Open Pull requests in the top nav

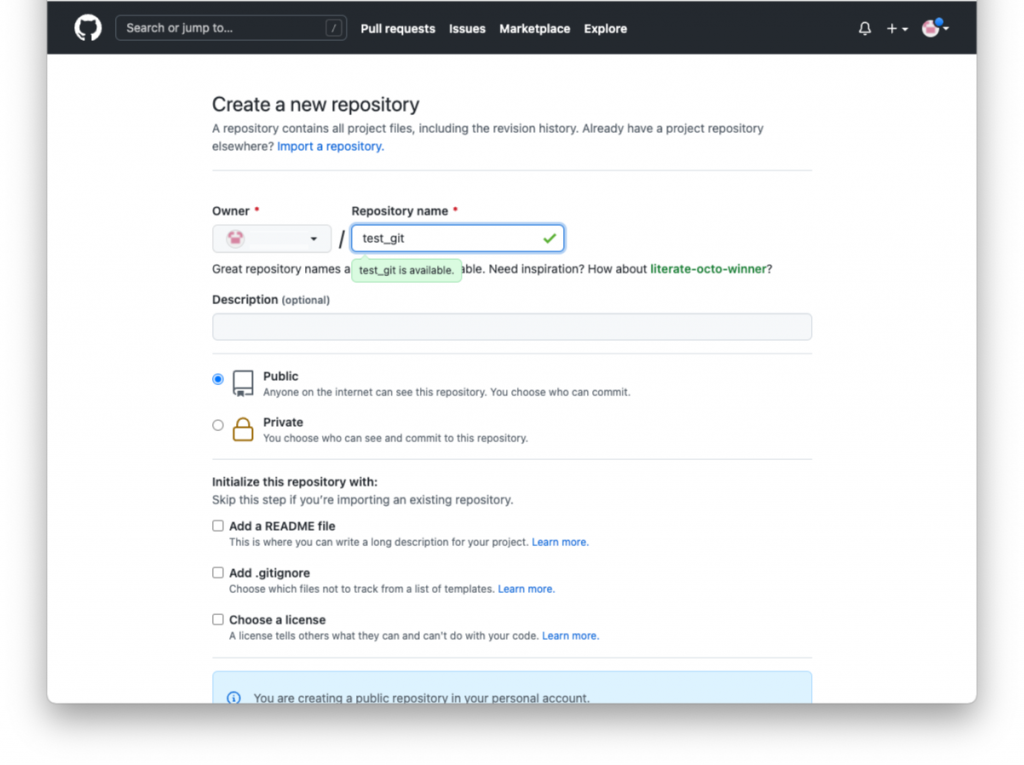point(398,29)
